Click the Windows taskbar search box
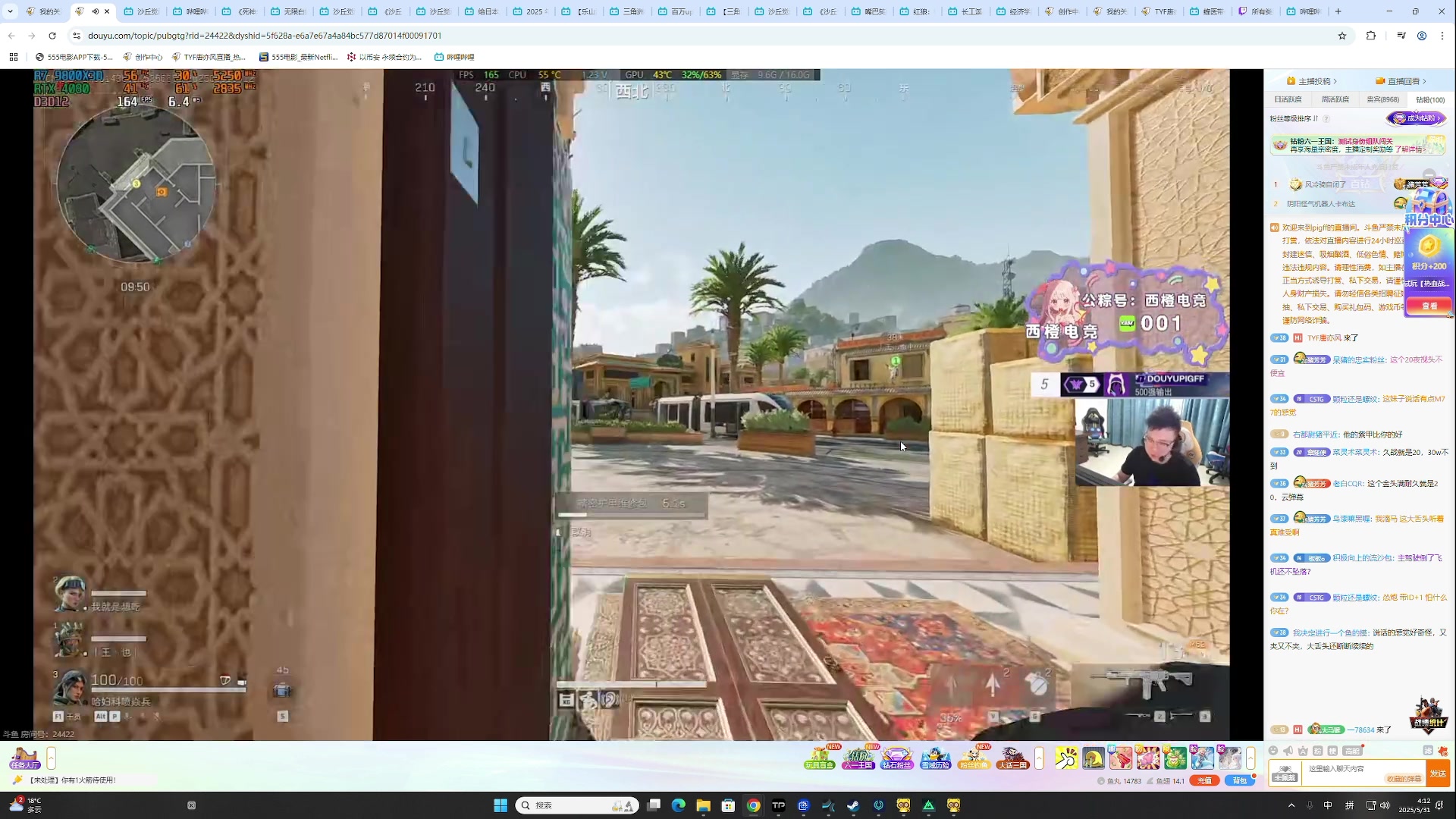1456x819 pixels. [x=577, y=805]
